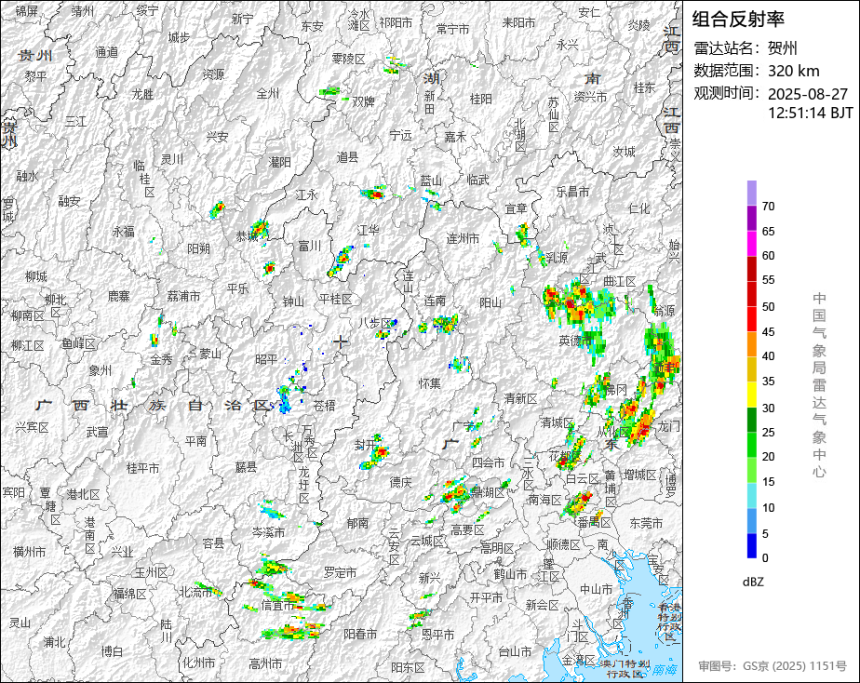
Task: Click the 信宜市 city label
Action: pyautogui.click(x=278, y=606)
